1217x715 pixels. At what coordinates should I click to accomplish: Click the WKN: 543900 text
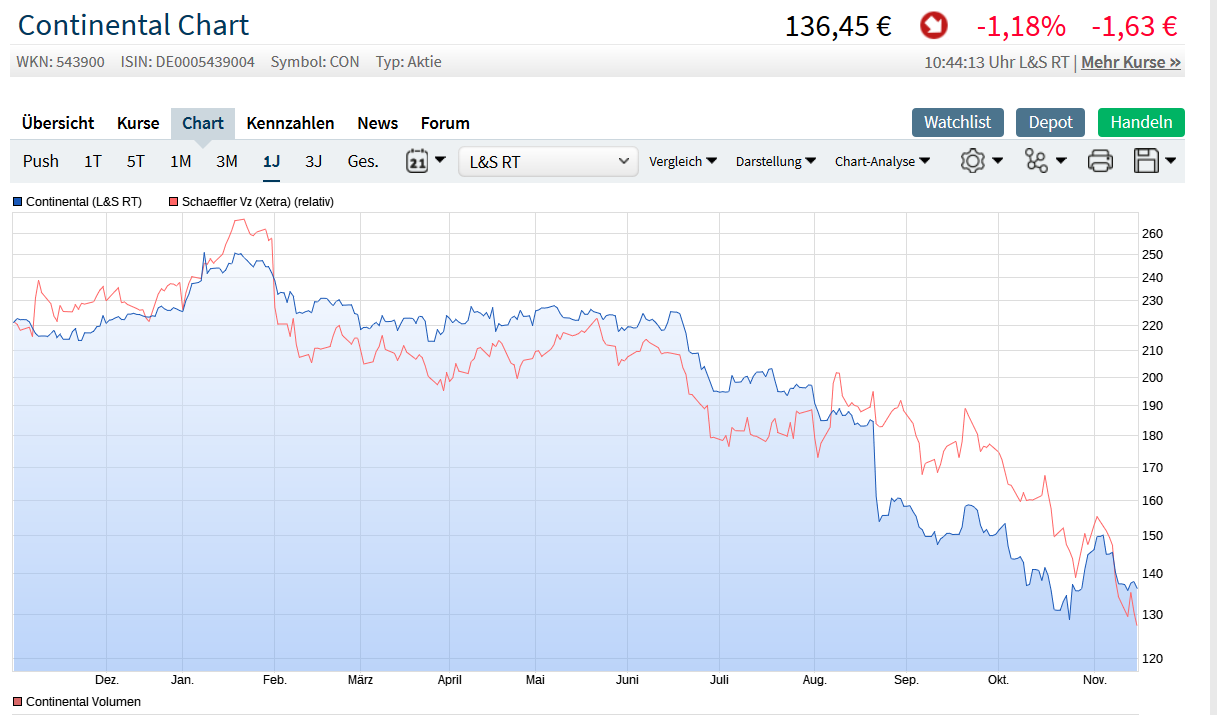[60, 62]
